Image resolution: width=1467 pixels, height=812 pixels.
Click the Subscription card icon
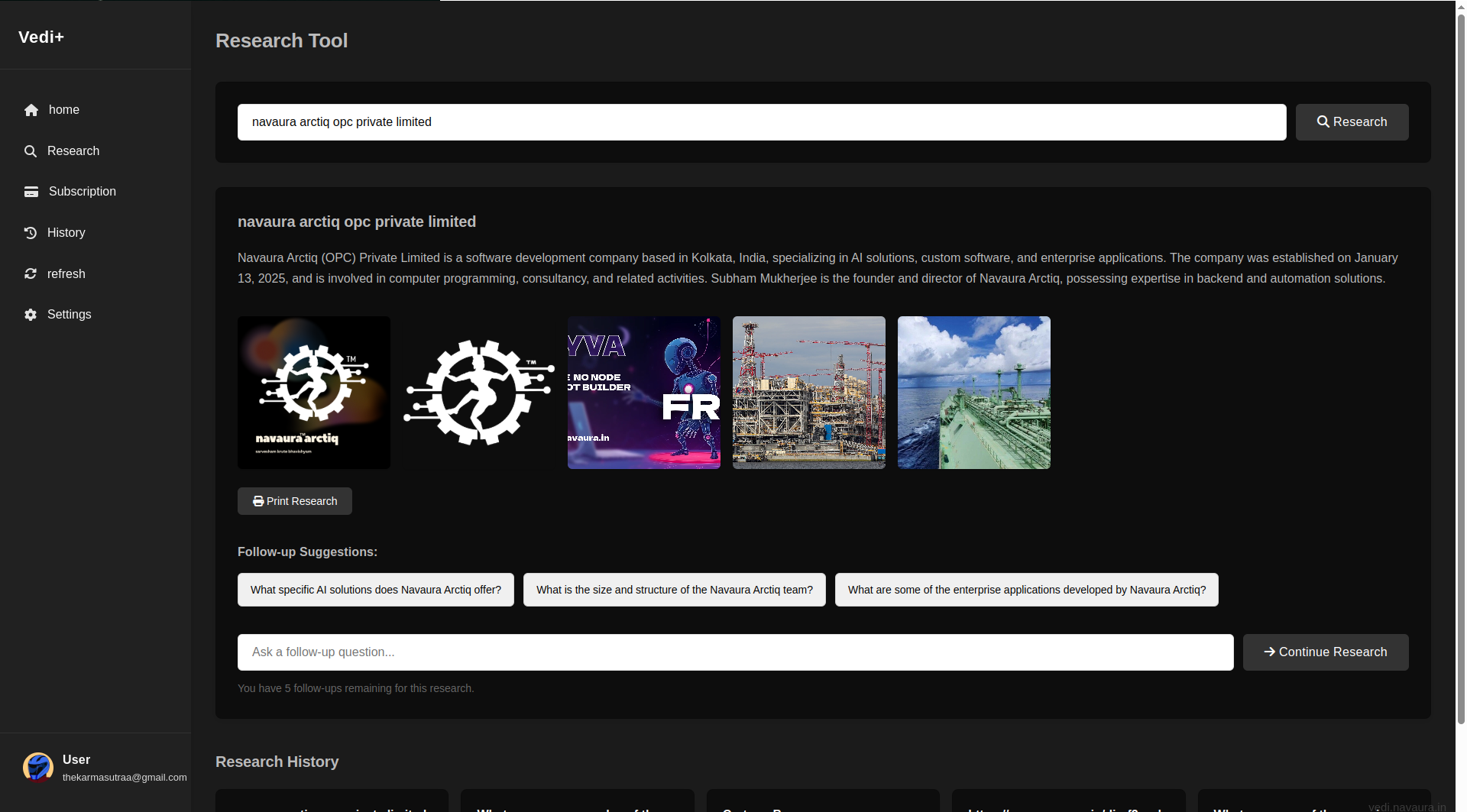coord(31,192)
